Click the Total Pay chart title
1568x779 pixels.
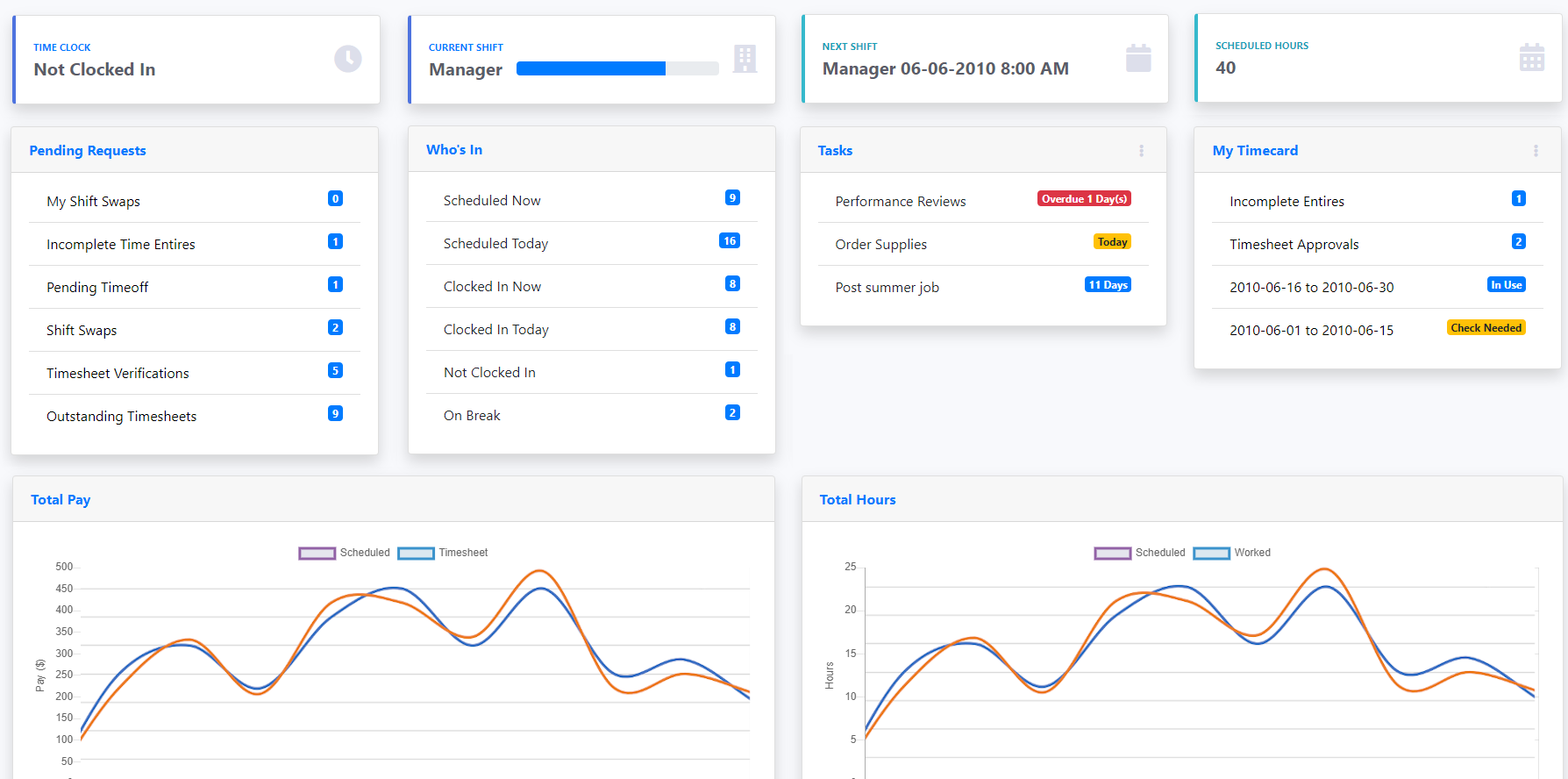(x=61, y=500)
